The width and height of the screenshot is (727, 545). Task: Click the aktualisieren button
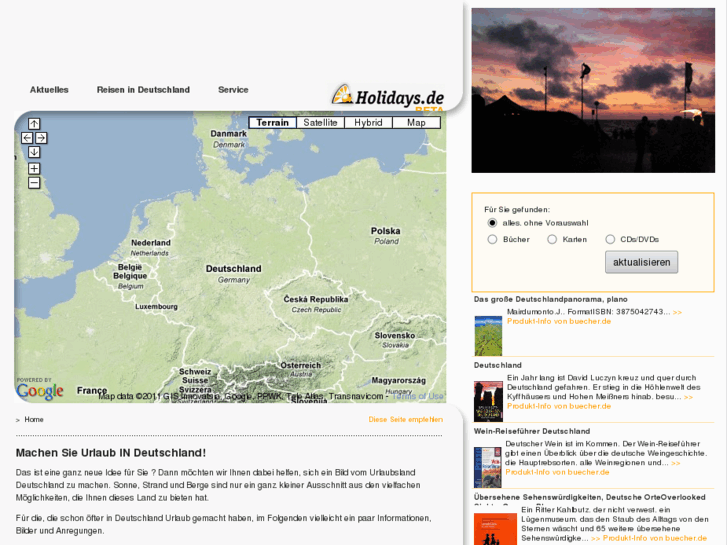tap(641, 262)
